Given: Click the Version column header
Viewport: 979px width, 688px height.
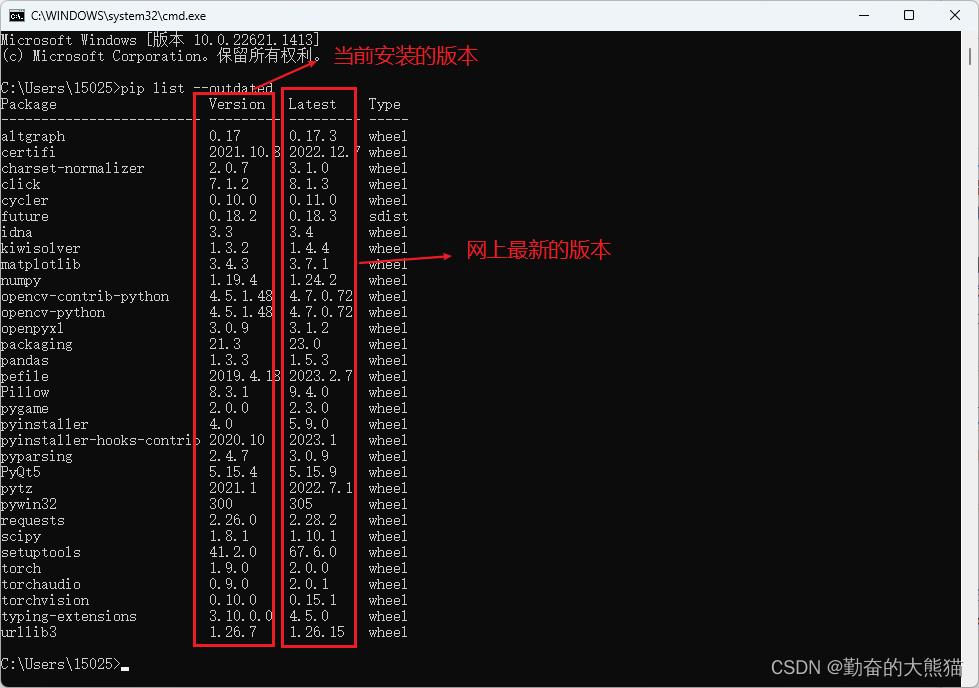Looking at the screenshot, I should [237, 104].
